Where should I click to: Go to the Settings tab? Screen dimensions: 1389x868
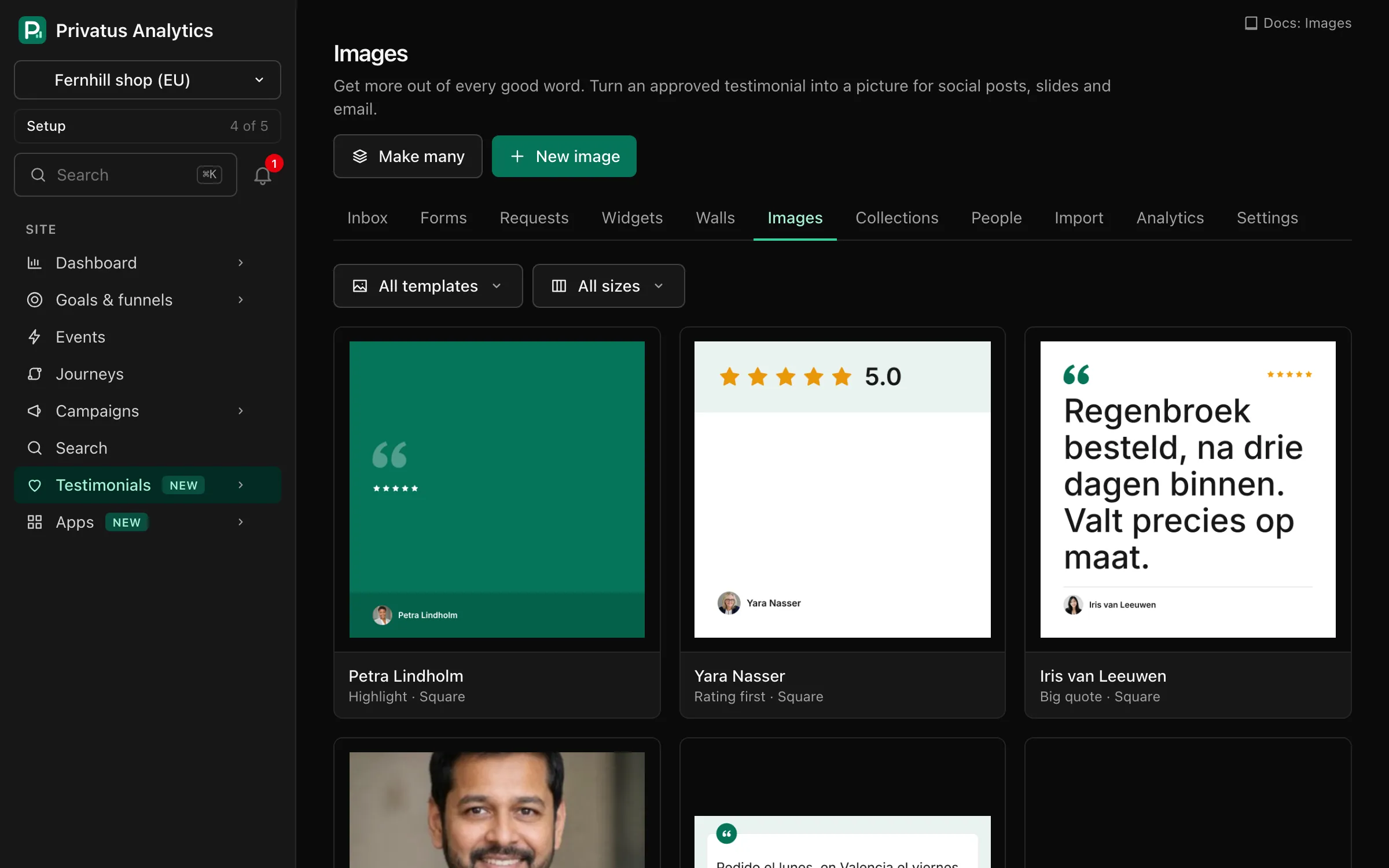click(1267, 218)
